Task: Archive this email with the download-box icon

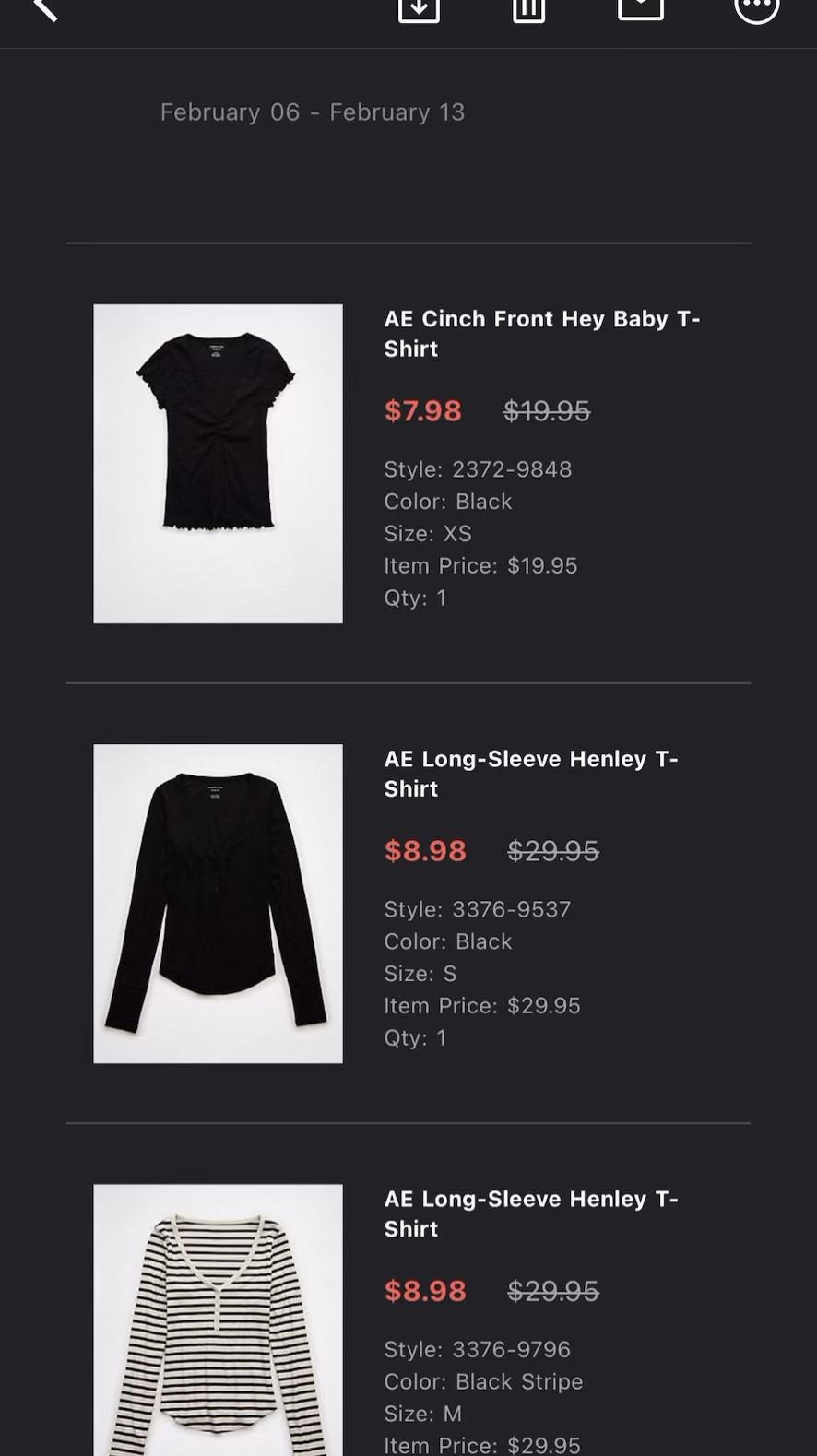Action: (x=419, y=9)
